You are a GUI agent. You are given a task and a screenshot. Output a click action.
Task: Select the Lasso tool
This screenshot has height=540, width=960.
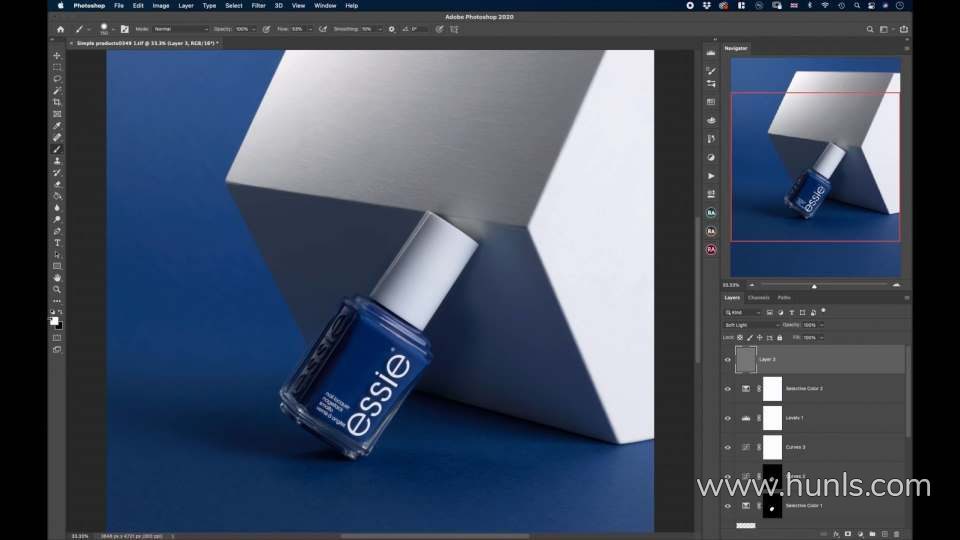[x=57, y=78]
